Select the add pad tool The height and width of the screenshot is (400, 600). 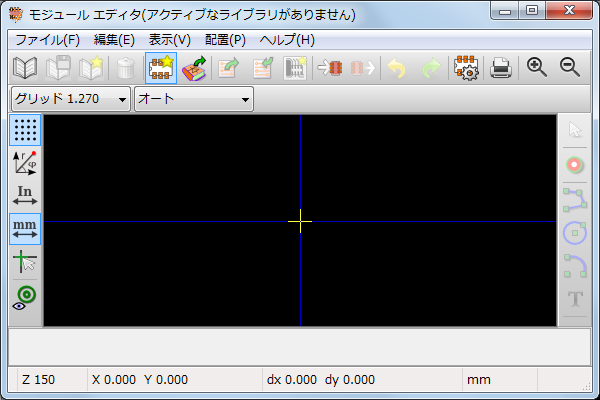(575, 164)
